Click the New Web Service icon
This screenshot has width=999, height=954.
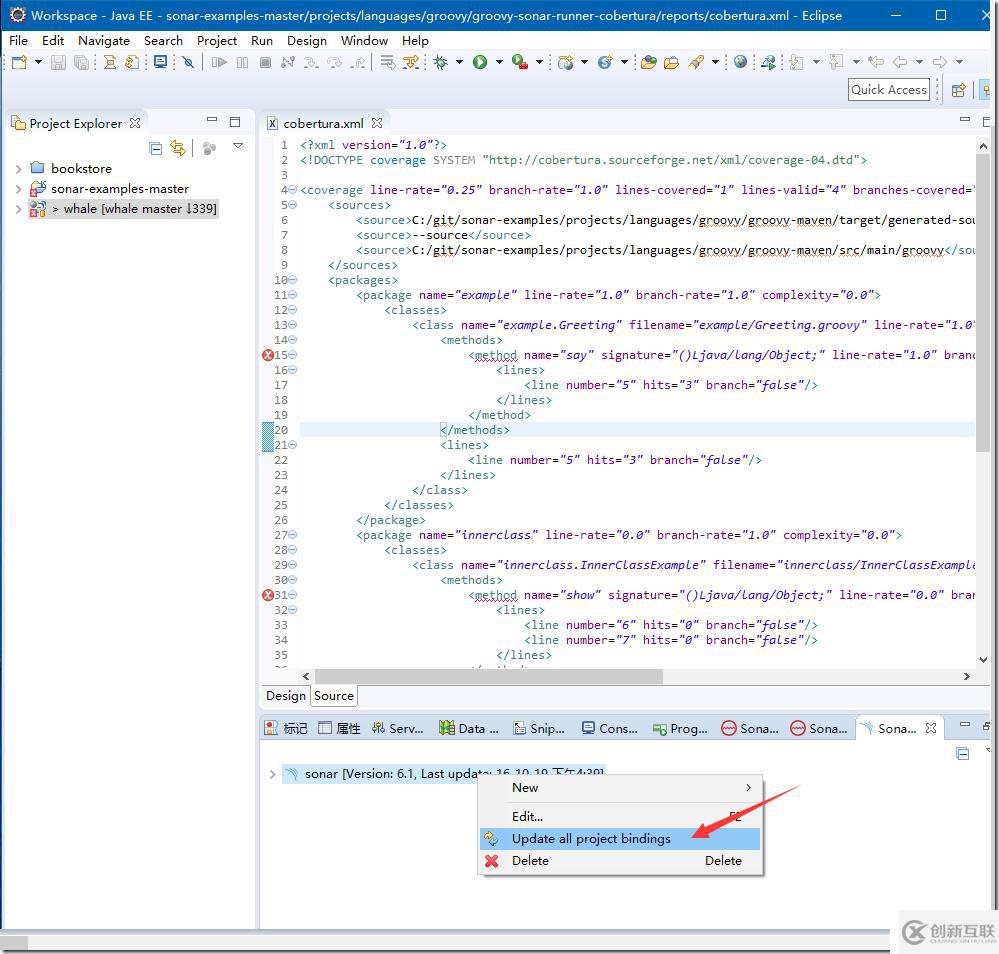tap(605, 62)
